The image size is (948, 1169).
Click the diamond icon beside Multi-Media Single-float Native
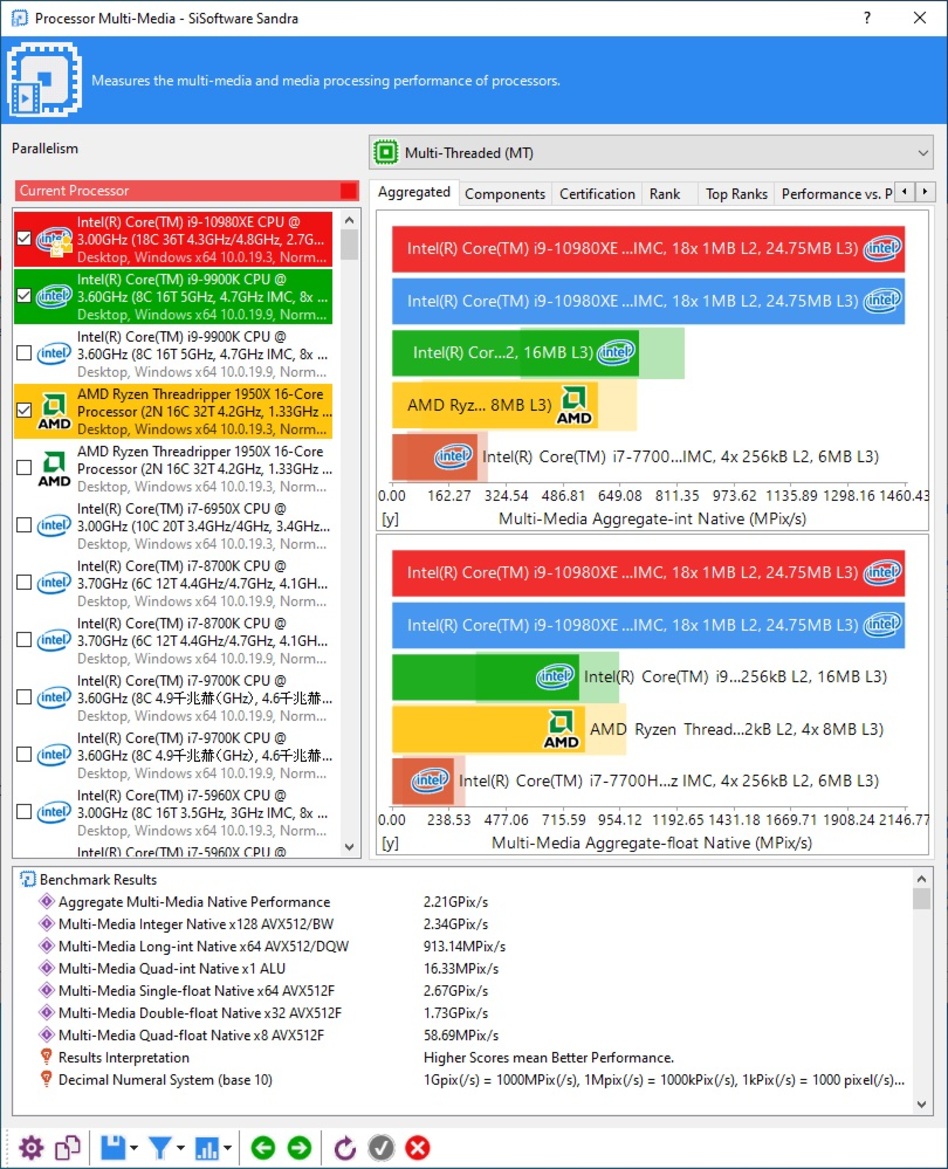tap(46, 990)
